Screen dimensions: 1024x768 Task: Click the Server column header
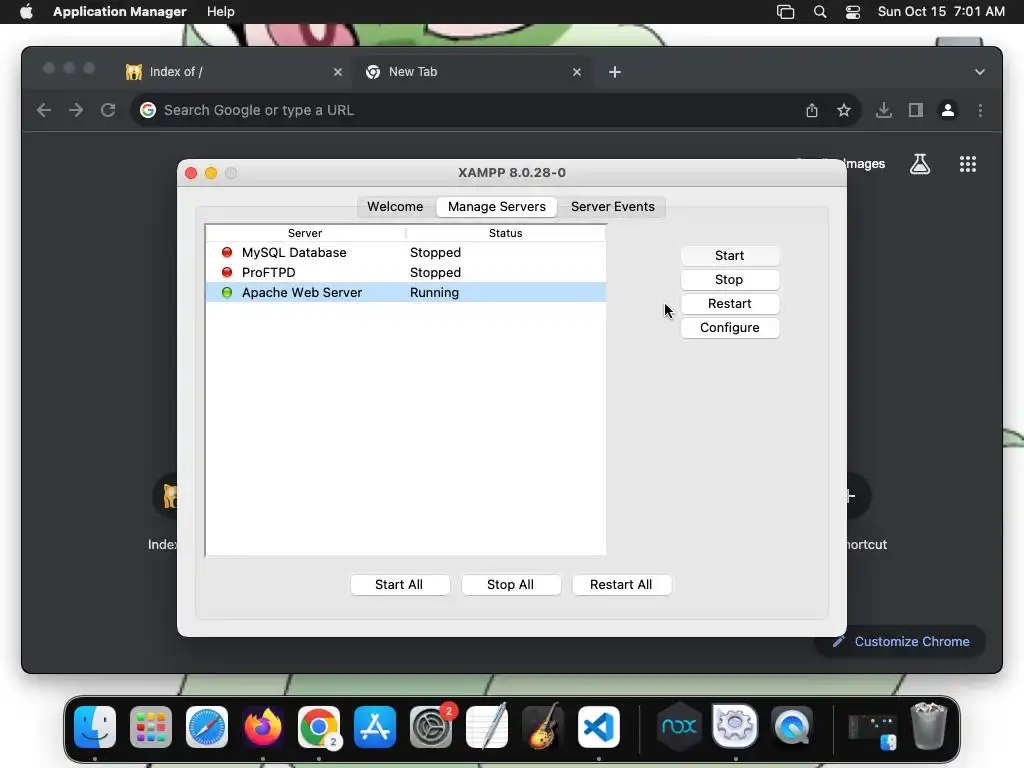click(x=305, y=233)
